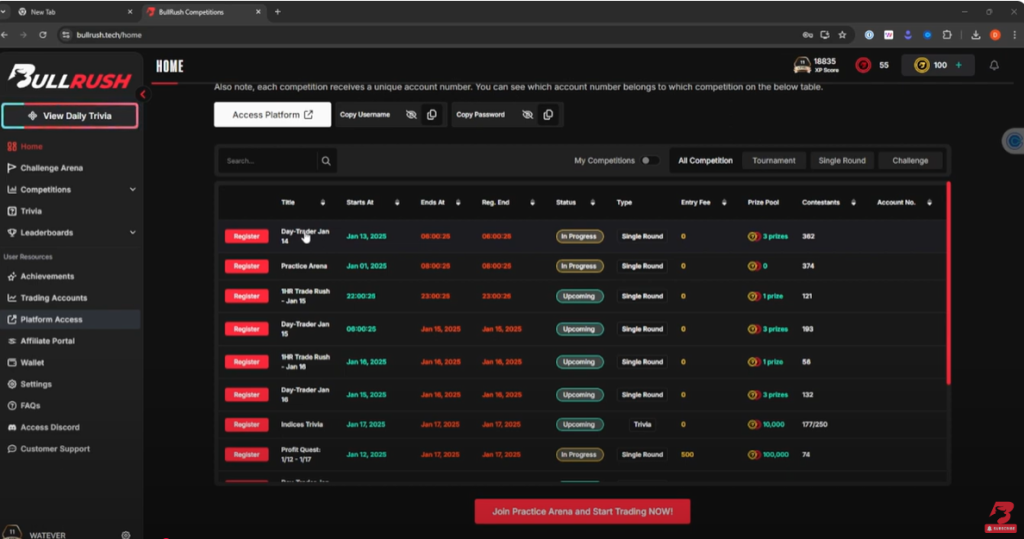
Task: Click the red table scrollbar
Action: 948,283
